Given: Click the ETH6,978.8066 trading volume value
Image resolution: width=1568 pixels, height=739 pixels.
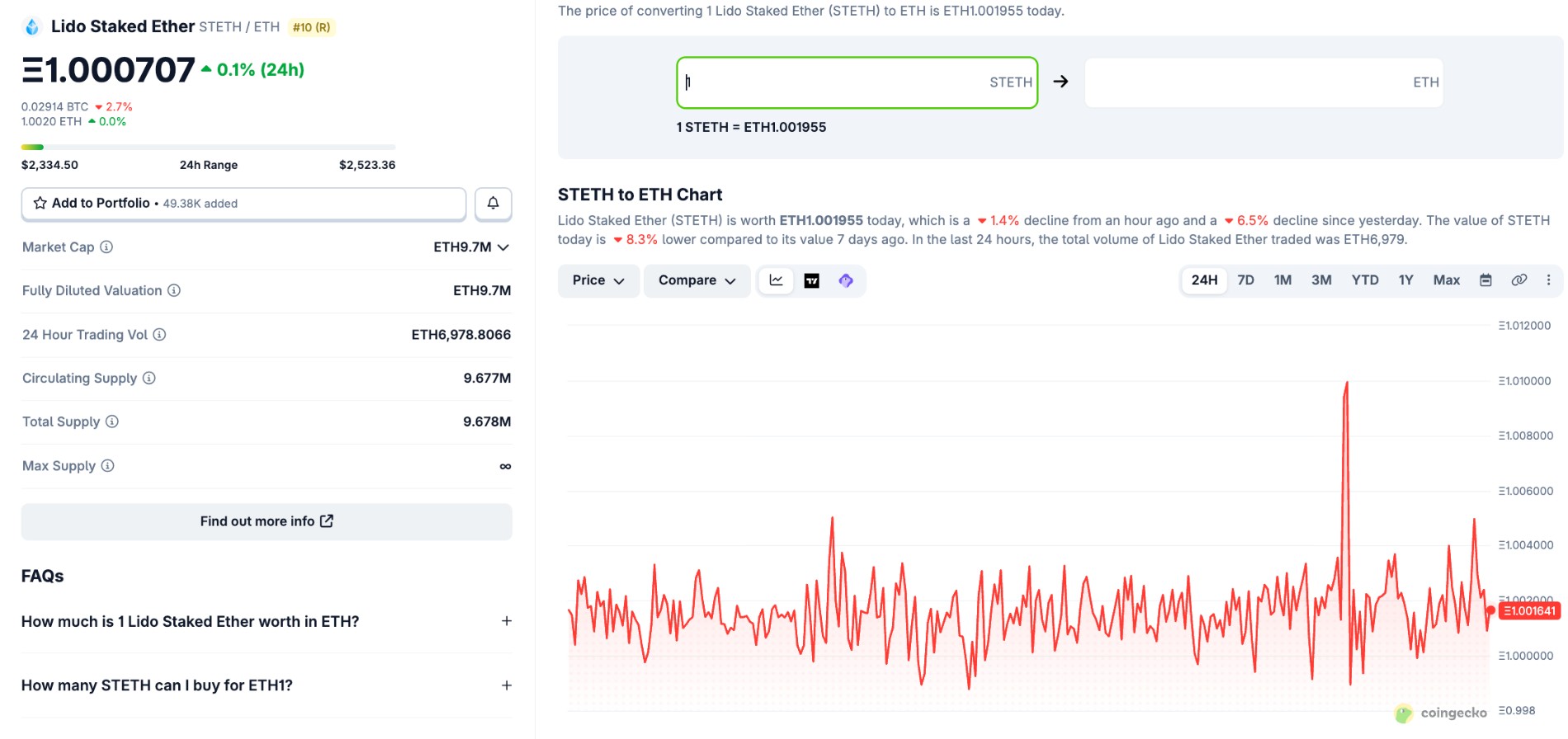Looking at the screenshot, I should [461, 334].
